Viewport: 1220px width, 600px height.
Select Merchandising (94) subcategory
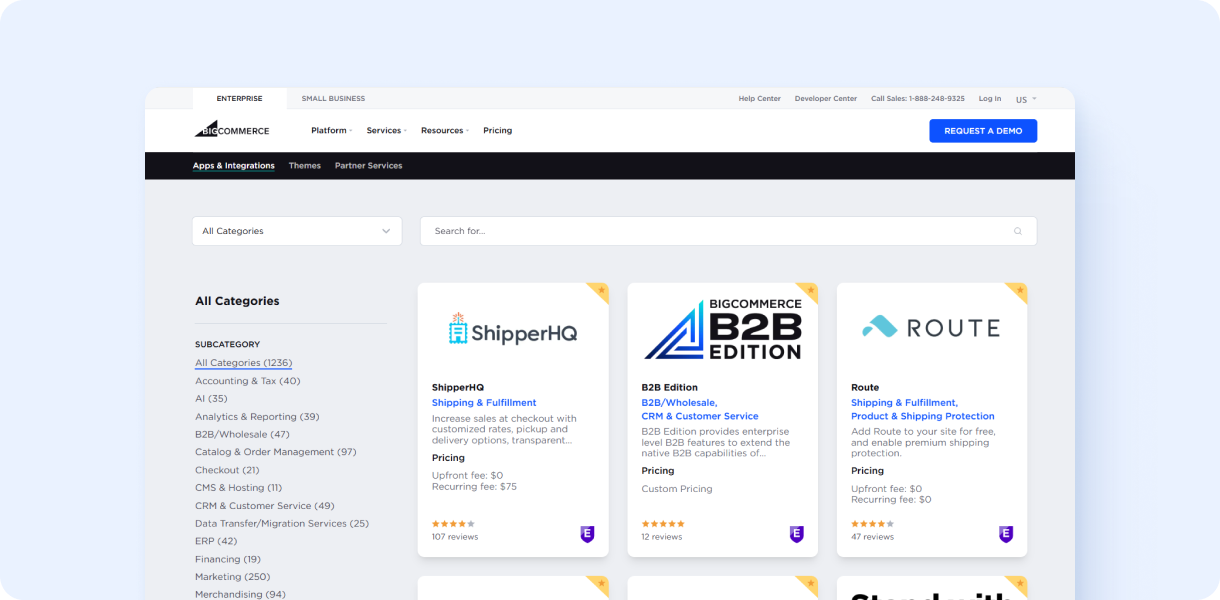[240, 594]
